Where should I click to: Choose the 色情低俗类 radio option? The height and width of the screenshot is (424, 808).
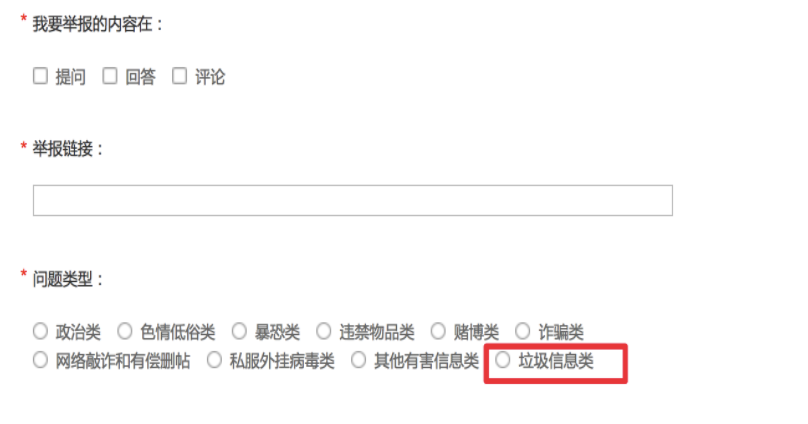(125, 331)
